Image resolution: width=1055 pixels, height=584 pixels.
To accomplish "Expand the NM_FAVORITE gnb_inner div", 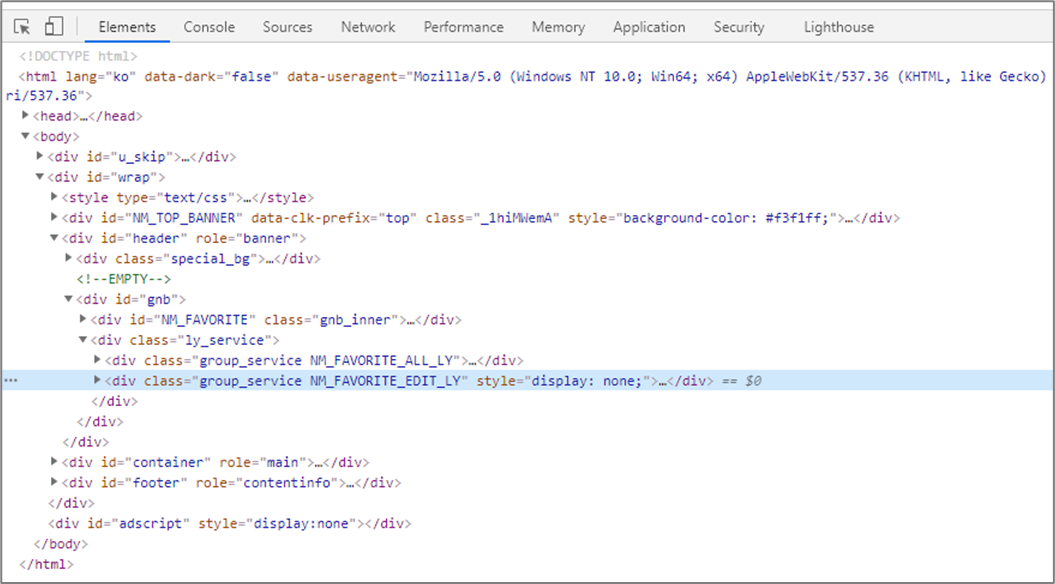I will (83, 319).
